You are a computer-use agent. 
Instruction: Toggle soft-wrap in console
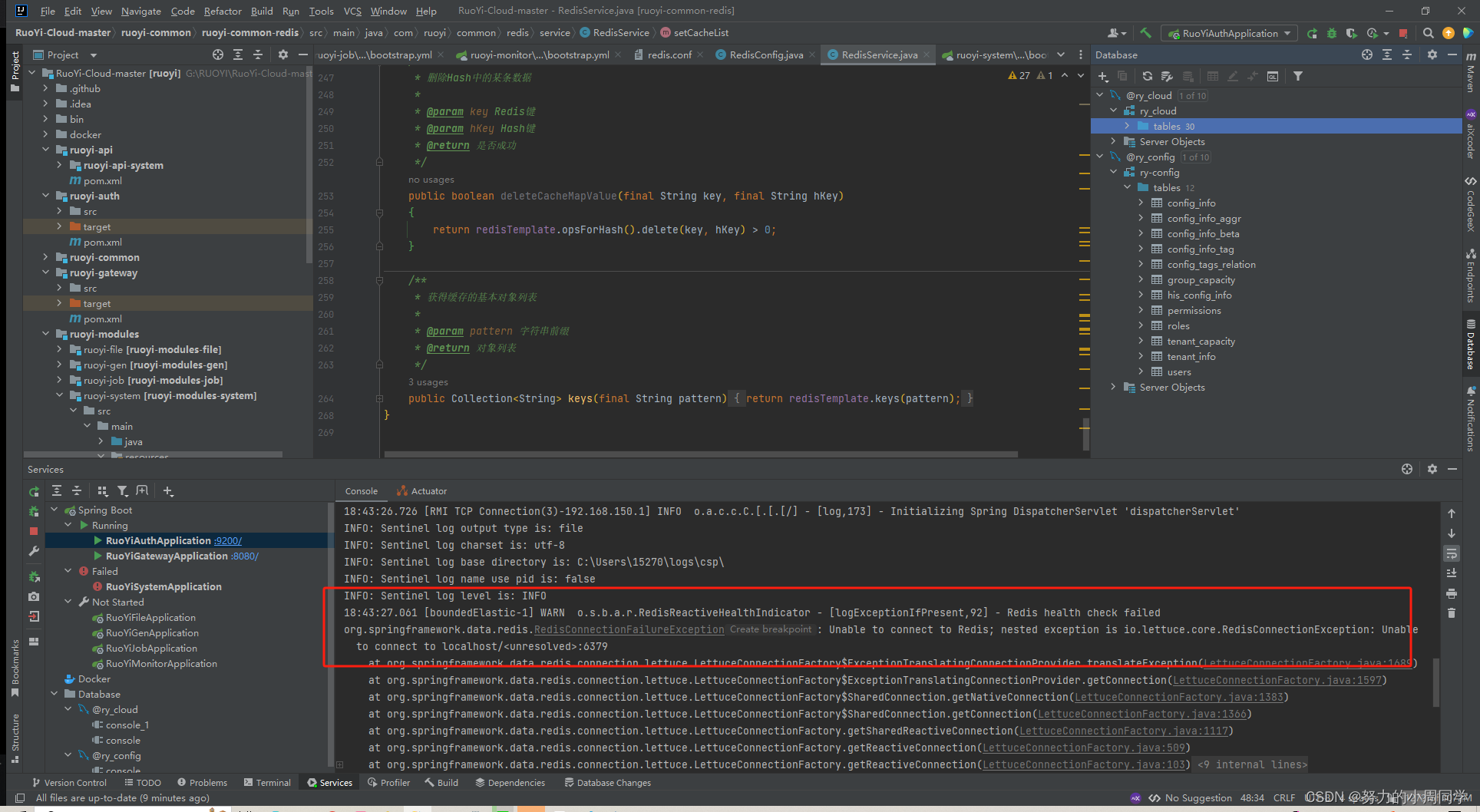click(1452, 553)
